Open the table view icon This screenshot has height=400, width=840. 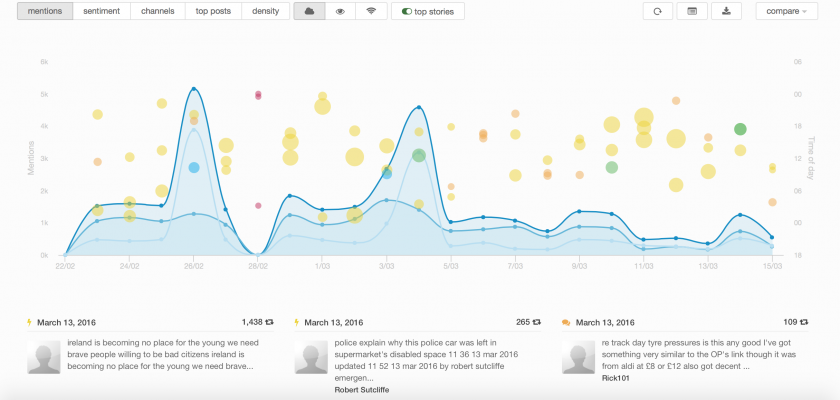691,11
